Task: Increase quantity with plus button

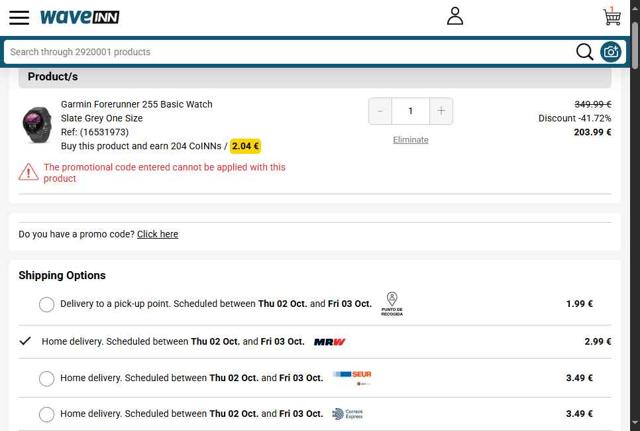Action: tap(441, 111)
